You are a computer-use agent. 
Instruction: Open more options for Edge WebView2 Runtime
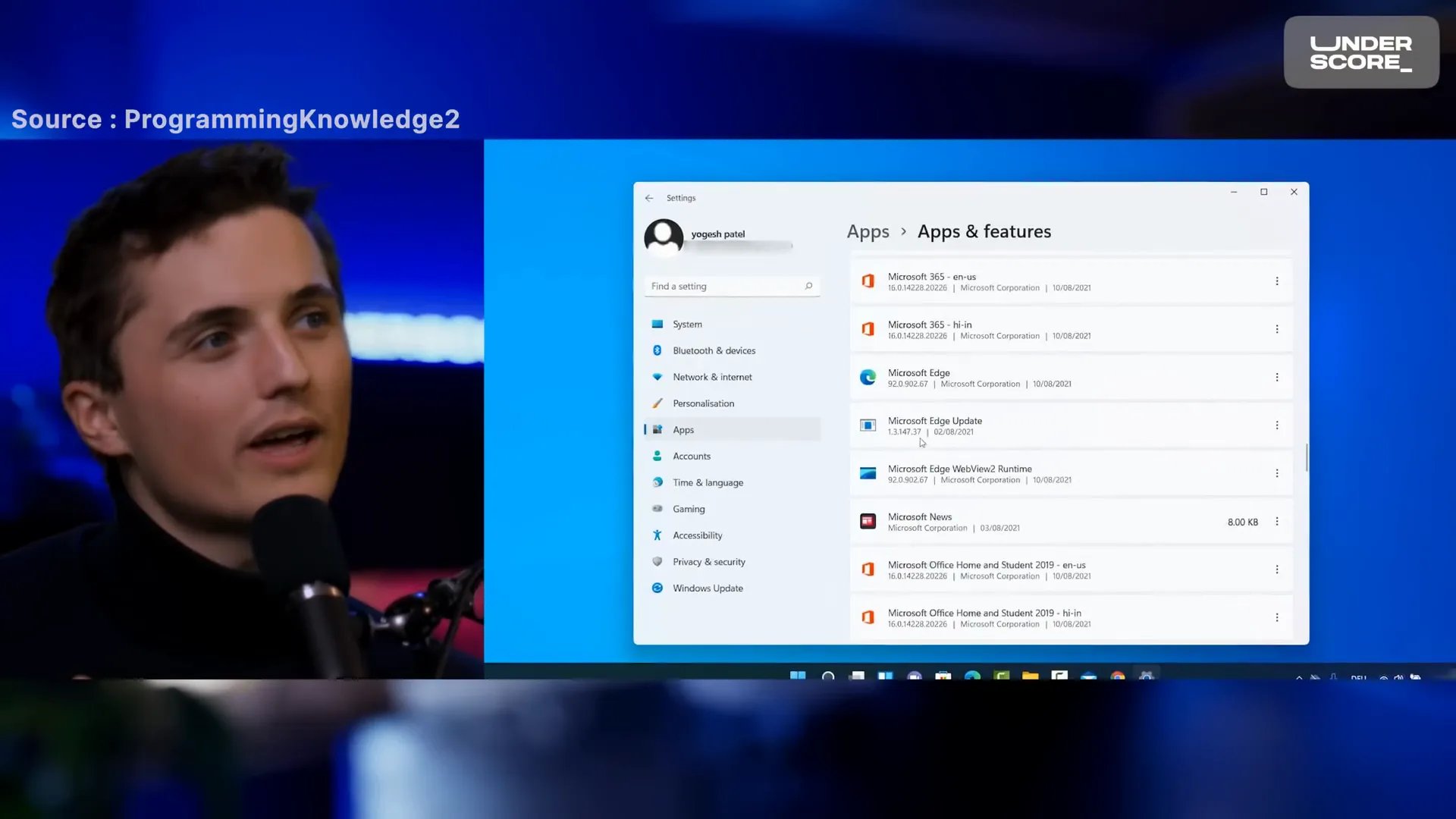1277,473
